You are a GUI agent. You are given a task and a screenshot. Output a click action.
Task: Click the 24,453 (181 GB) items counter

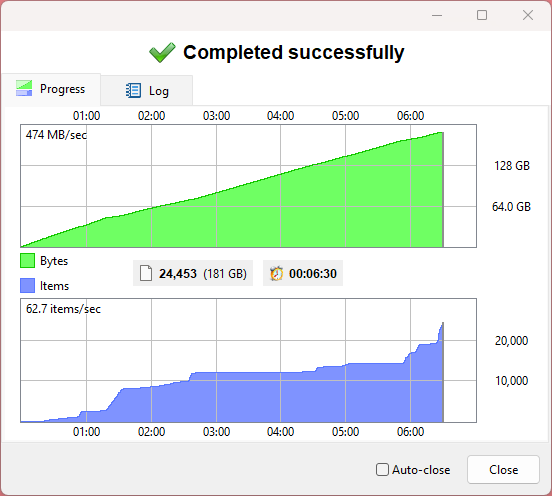[193, 273]
